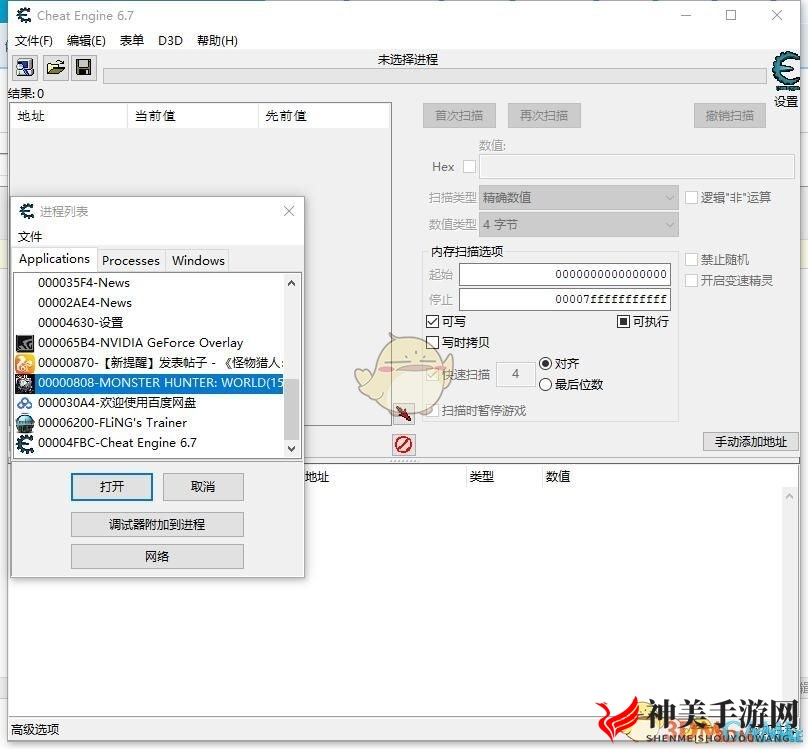
Task: Click the 快速扫描 alignment value field
Action: click(x=515, y=374)
